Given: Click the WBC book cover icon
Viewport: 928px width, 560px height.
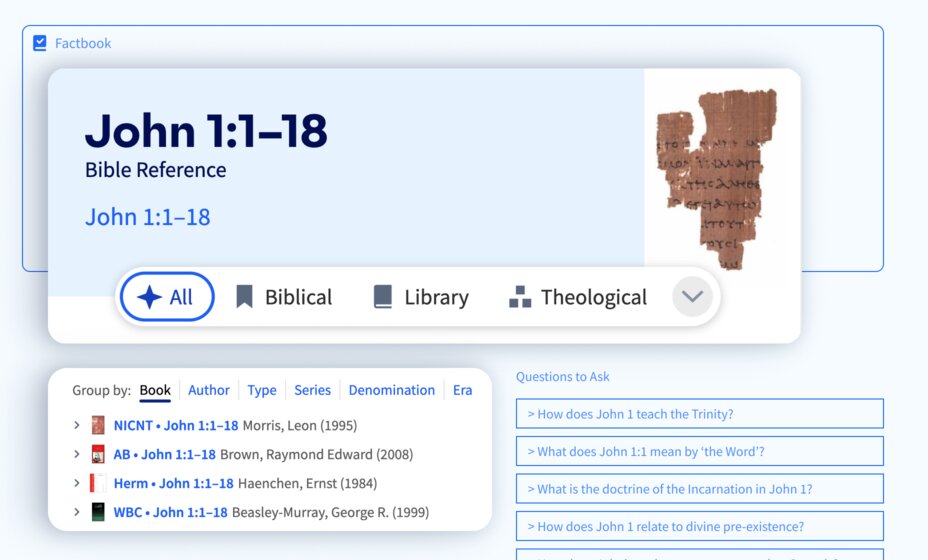Looking at the screenshot, I should 98,512.
